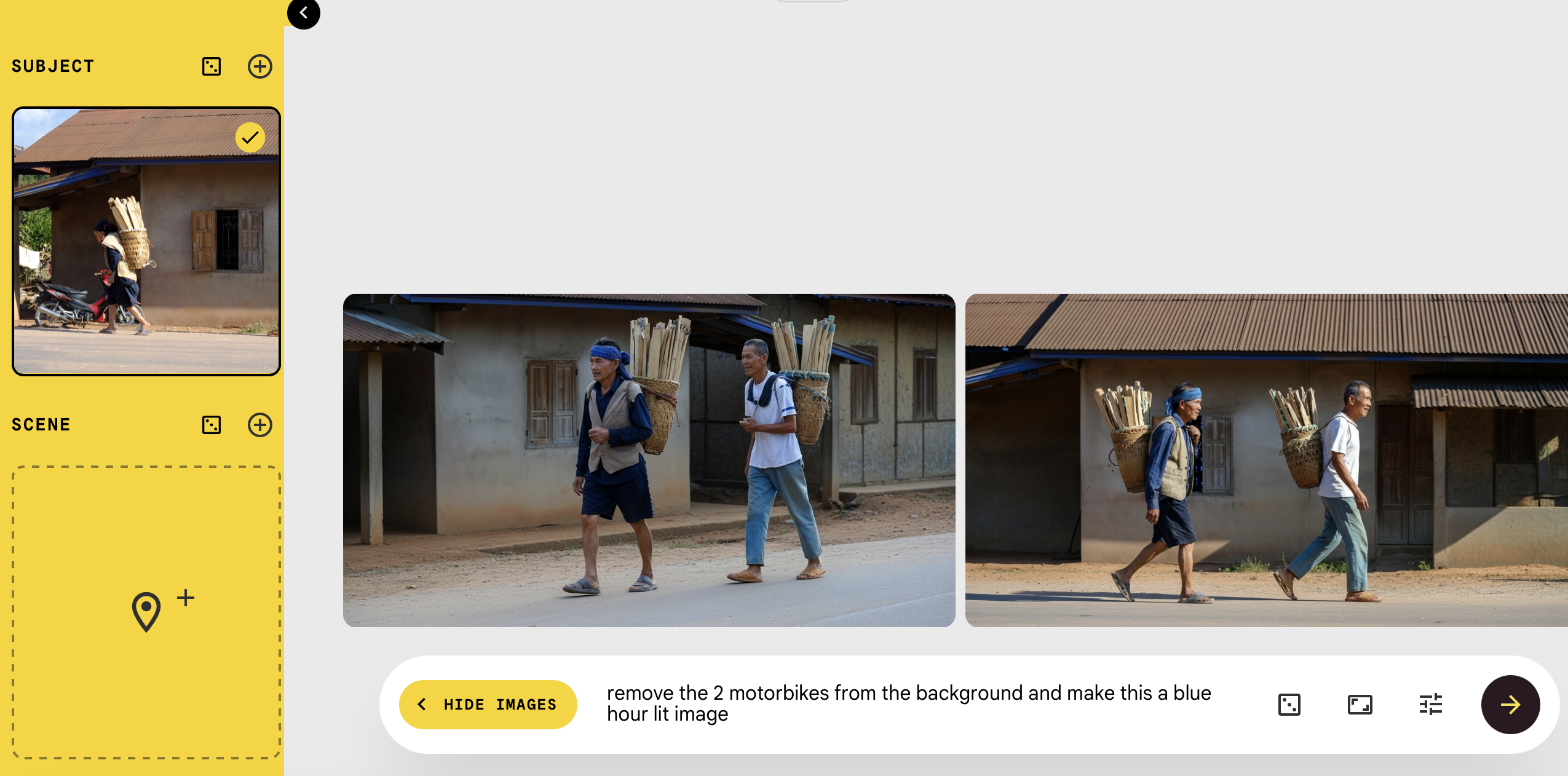Viewport: 1568px width, 776px height.
Task: Click the prompt bar dice randomize icon
Action: click(1289, 705)
